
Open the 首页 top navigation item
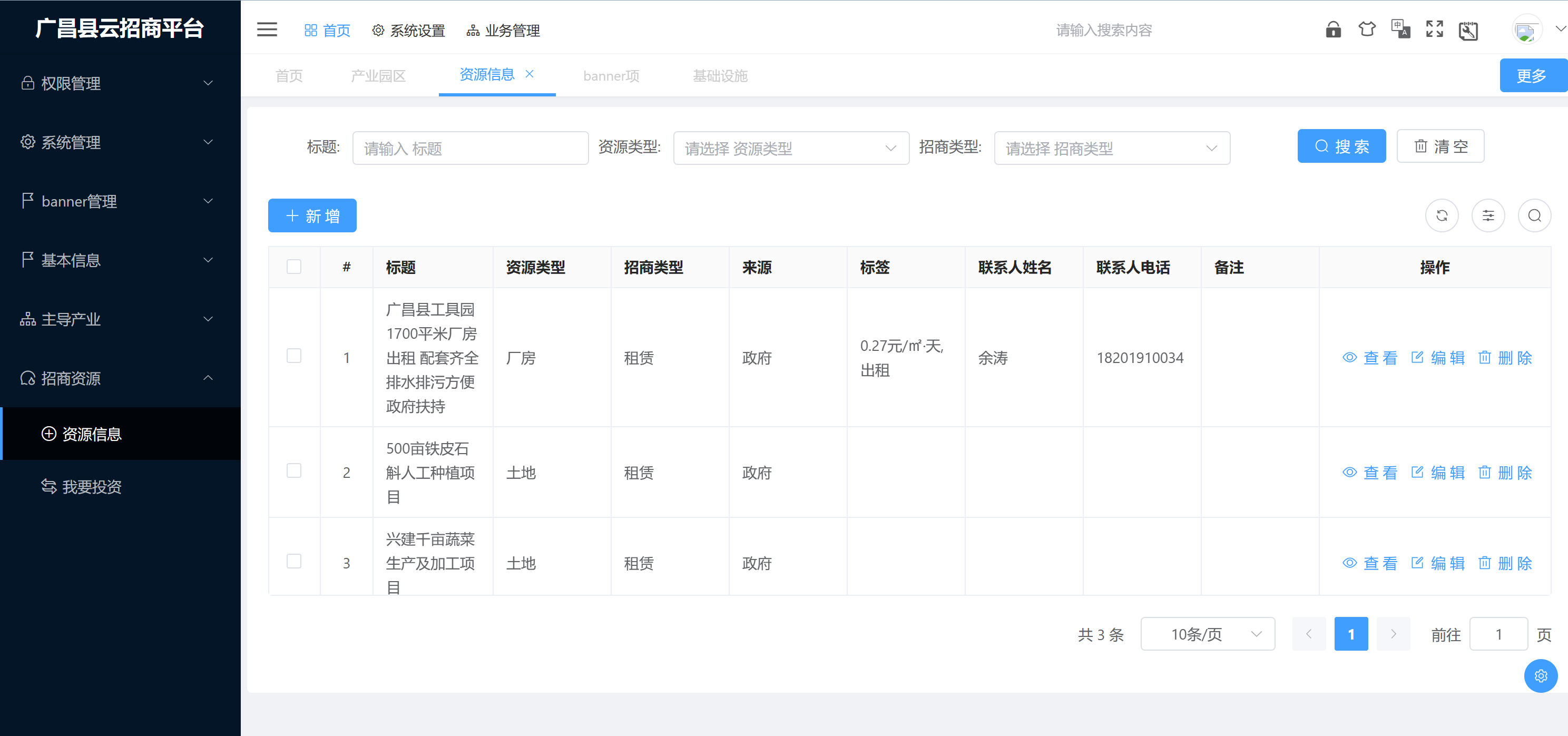[x=328, y=31]
